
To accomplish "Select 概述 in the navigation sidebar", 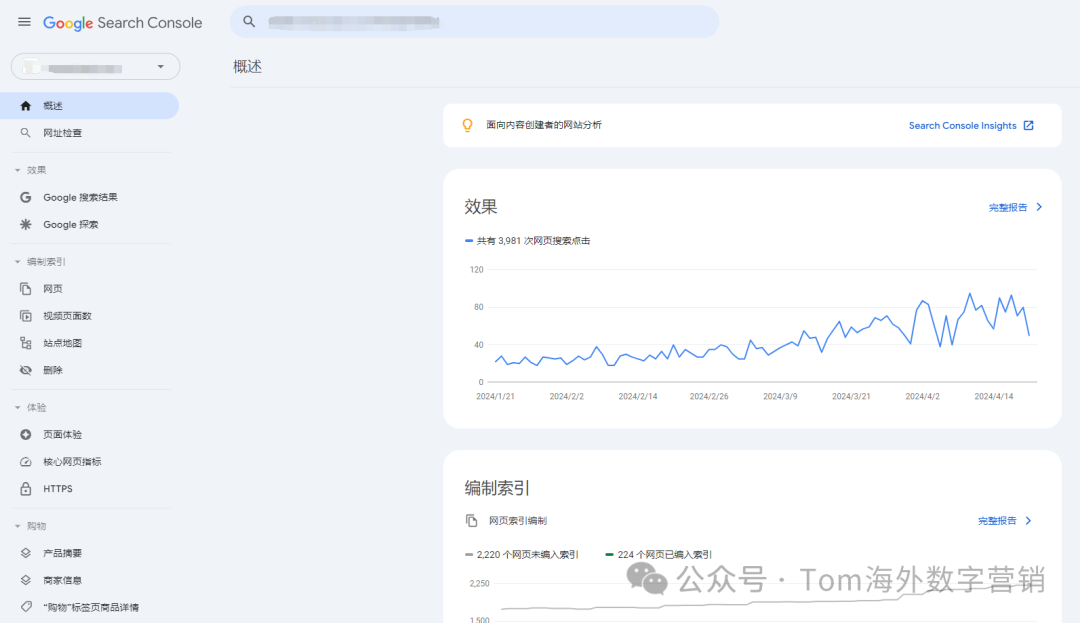I will [53, 106].
